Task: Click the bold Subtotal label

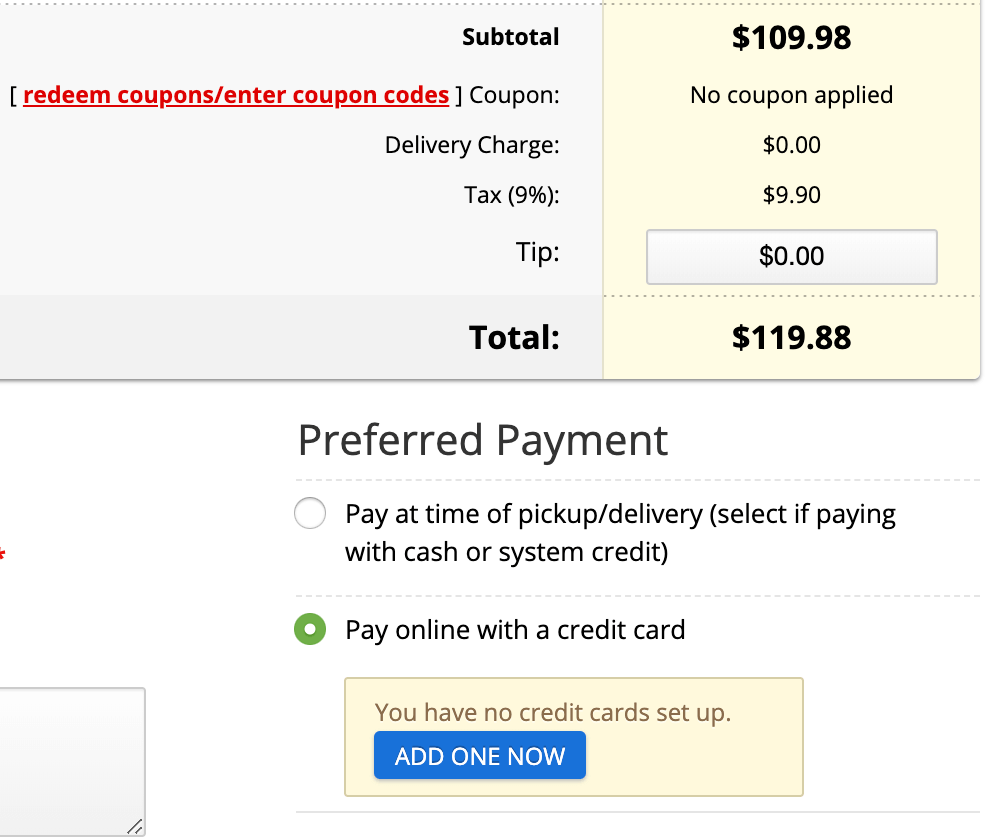Action: tap(510, 38)
